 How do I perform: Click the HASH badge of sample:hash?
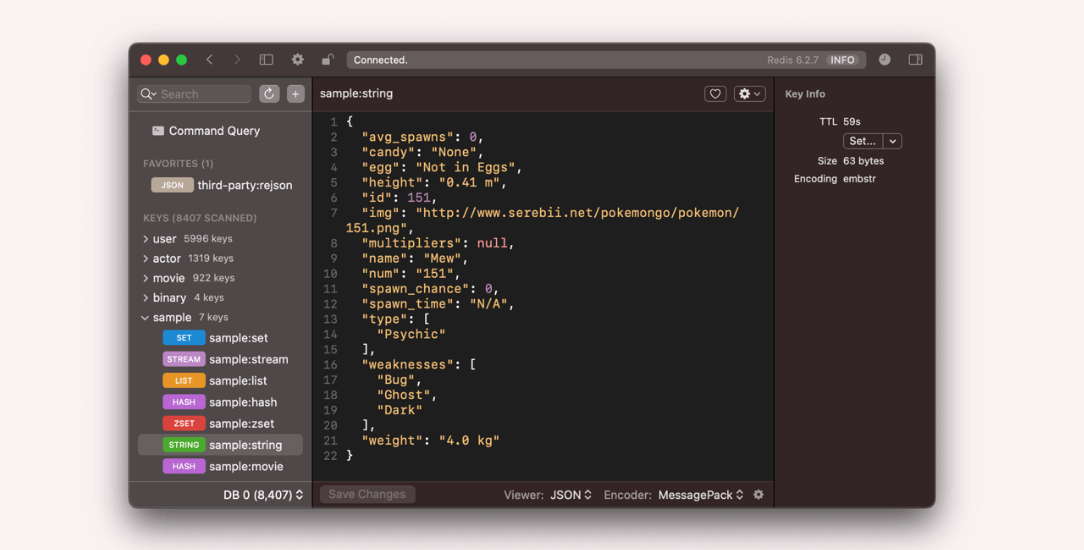[184, 402]
